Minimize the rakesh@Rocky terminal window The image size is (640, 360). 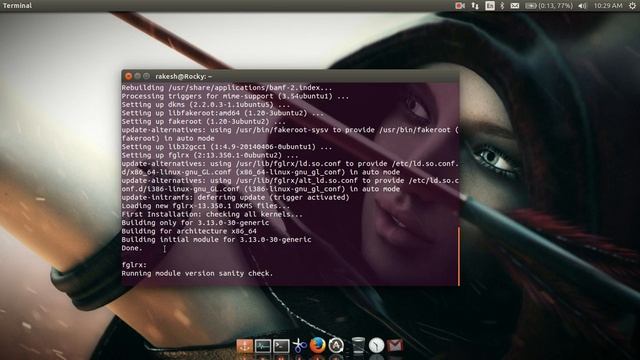[138, 76]
